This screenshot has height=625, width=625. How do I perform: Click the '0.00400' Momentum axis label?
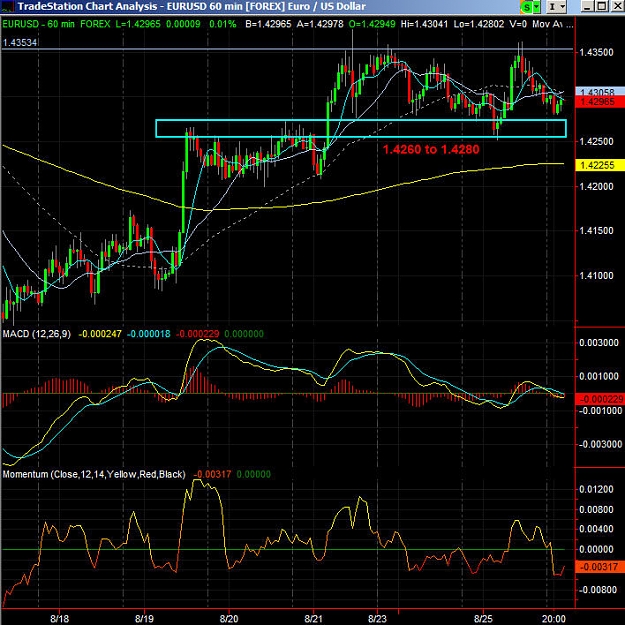[x=596, y=529]
